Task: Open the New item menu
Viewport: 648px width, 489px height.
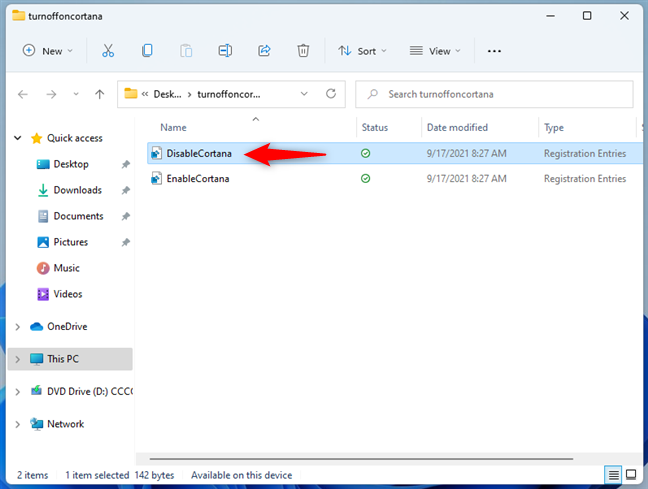Action: [48, 51]
